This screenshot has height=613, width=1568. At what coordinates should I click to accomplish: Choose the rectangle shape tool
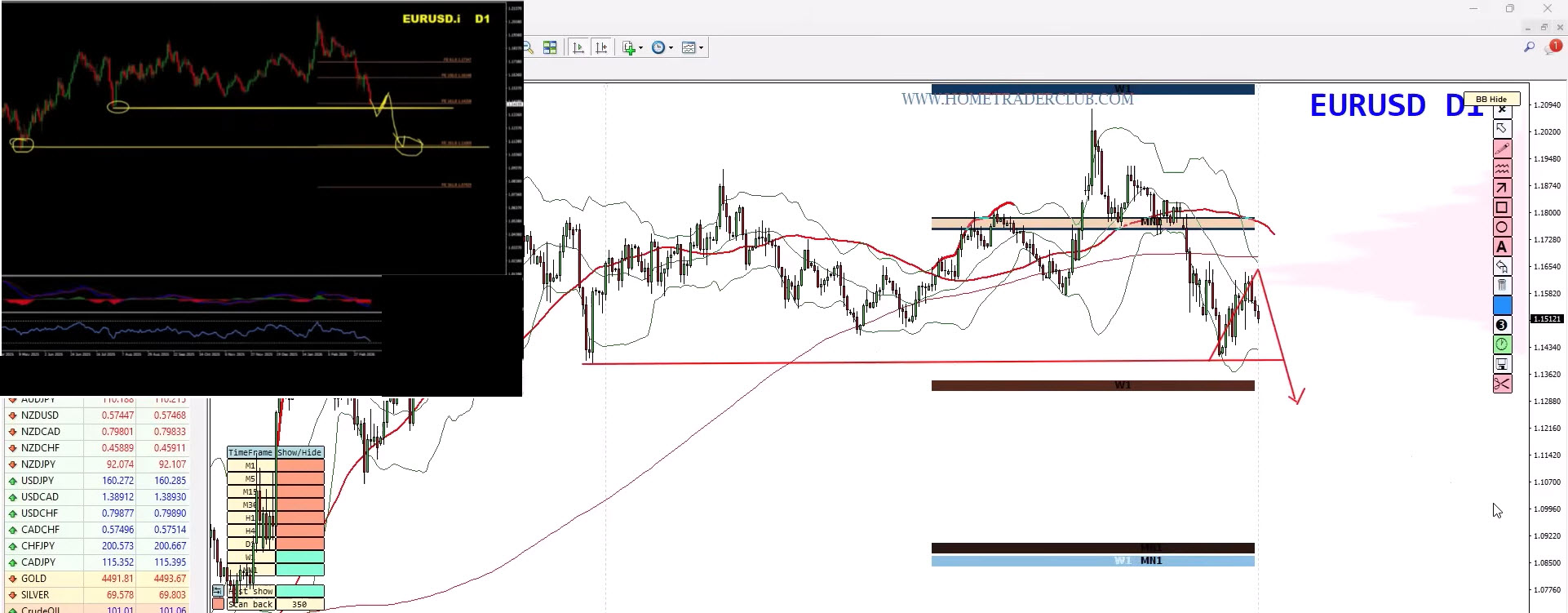pos(1502,207)
